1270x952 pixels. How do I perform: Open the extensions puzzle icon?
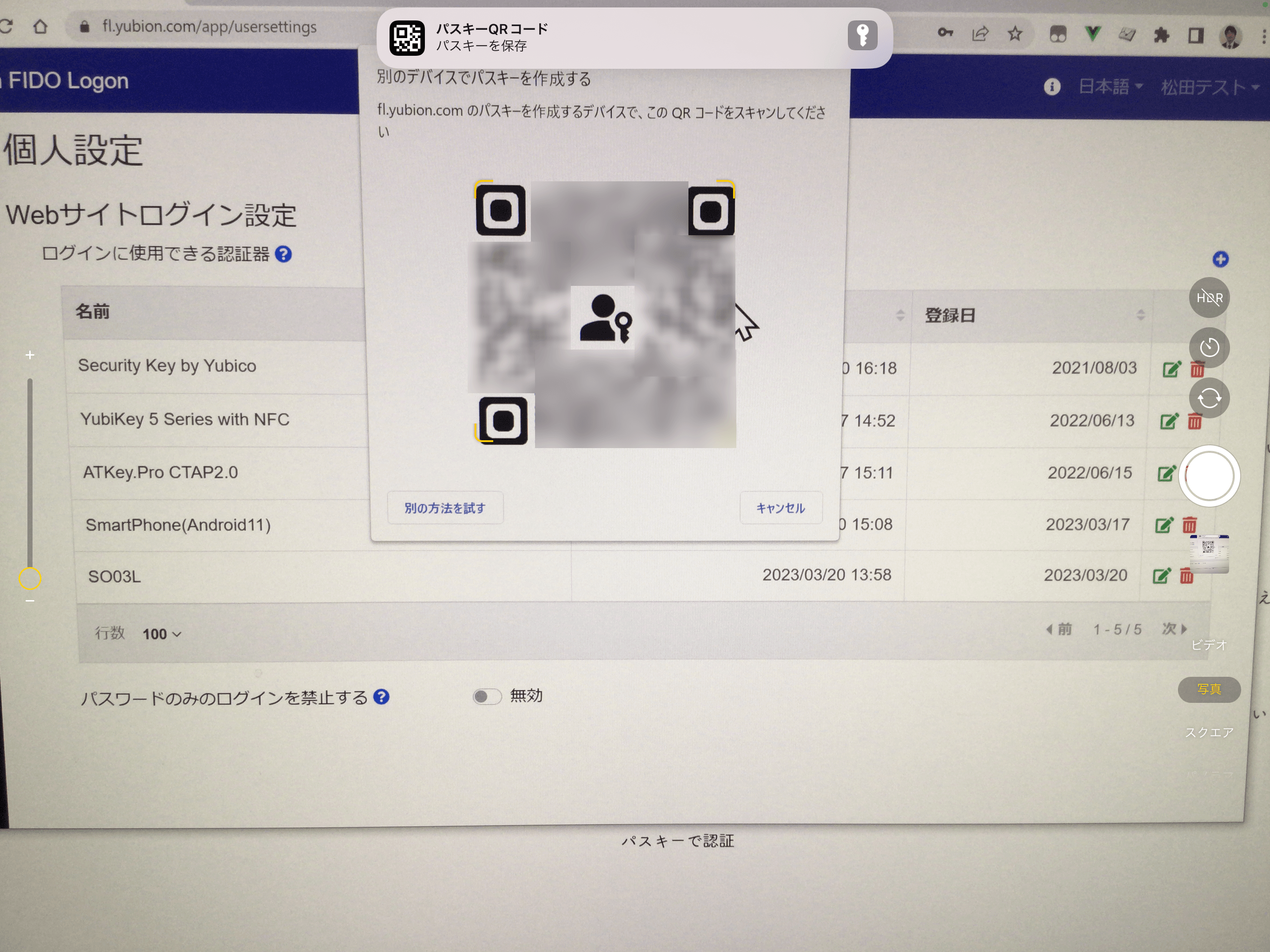pos(1162,36)
